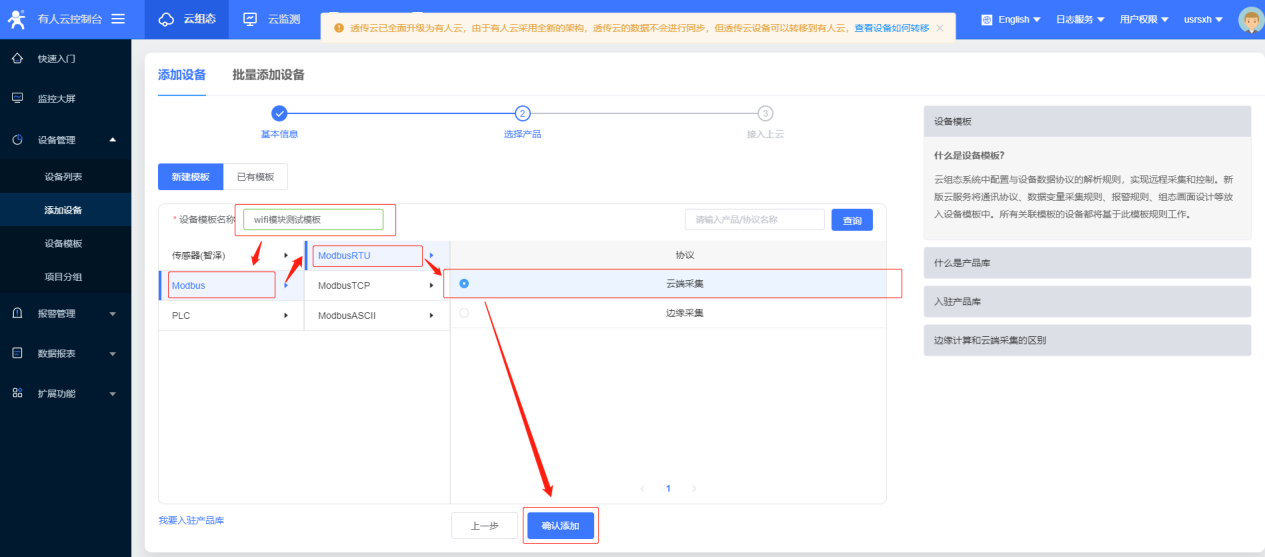1265x557 pixels.
Task: Open the 我要入驻产品库 link
Action: click(191, 520)
